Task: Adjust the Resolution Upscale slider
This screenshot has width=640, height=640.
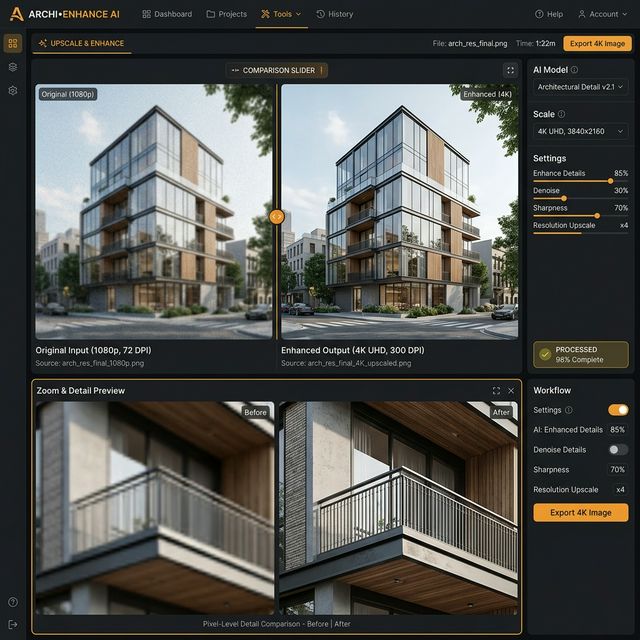Action: click(580, 233)
